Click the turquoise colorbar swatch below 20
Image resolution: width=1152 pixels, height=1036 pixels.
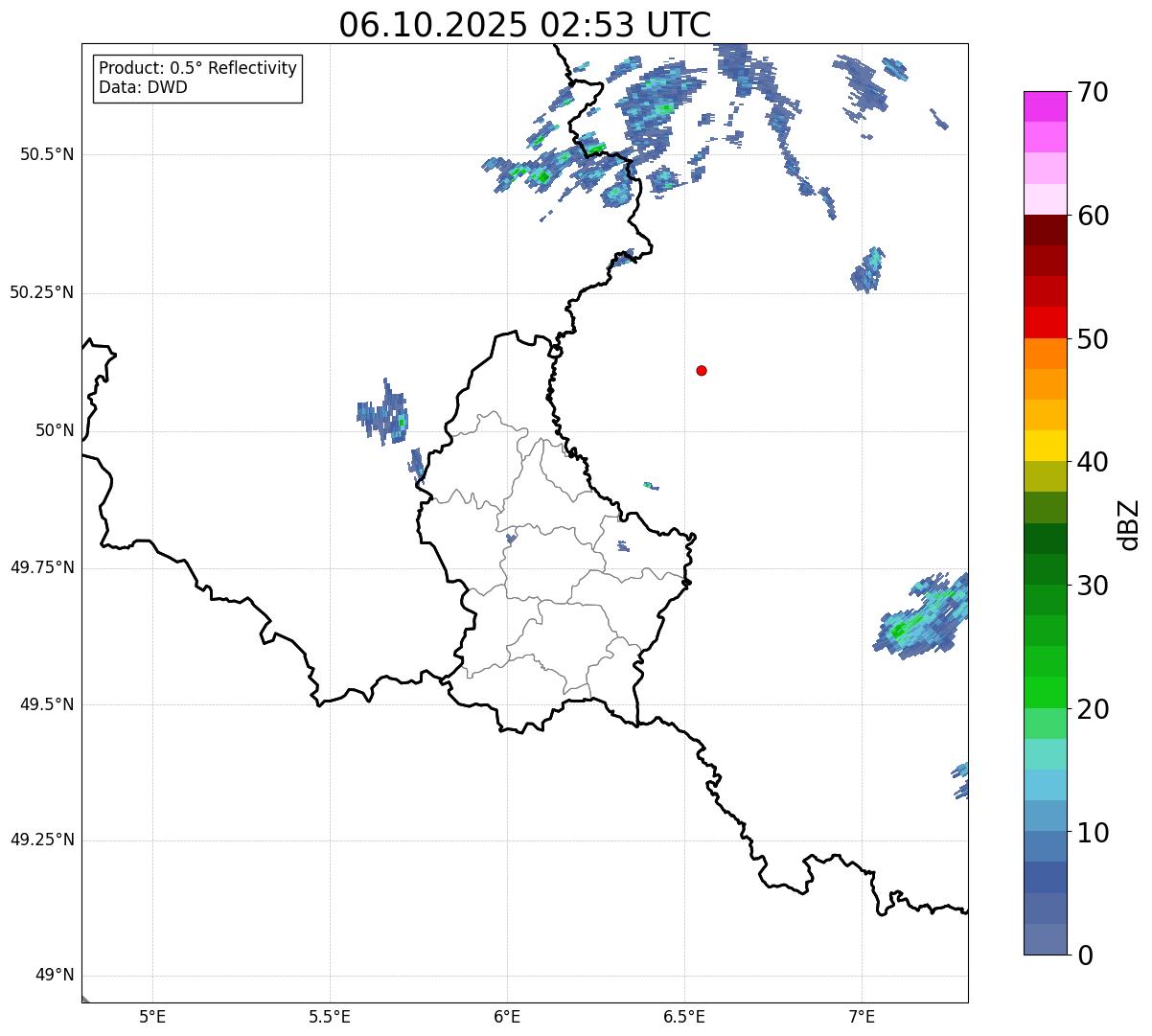pos(1045,754)
